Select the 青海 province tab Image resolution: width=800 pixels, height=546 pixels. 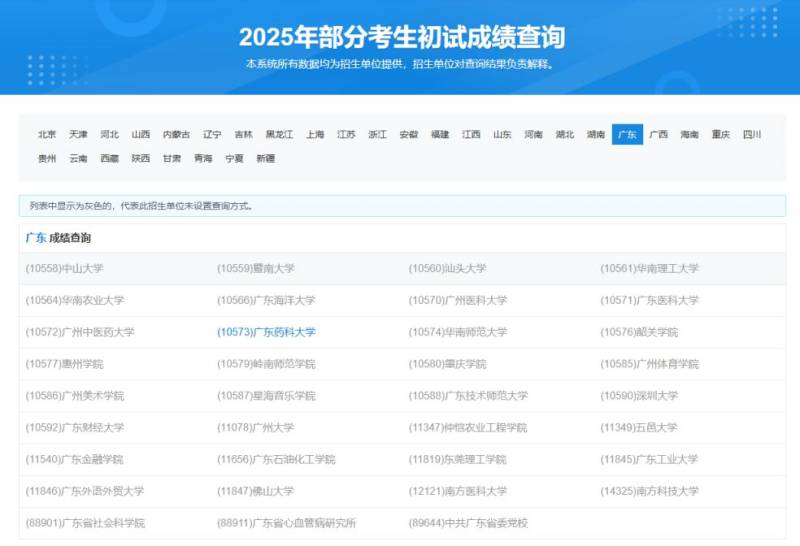point(203,158)
